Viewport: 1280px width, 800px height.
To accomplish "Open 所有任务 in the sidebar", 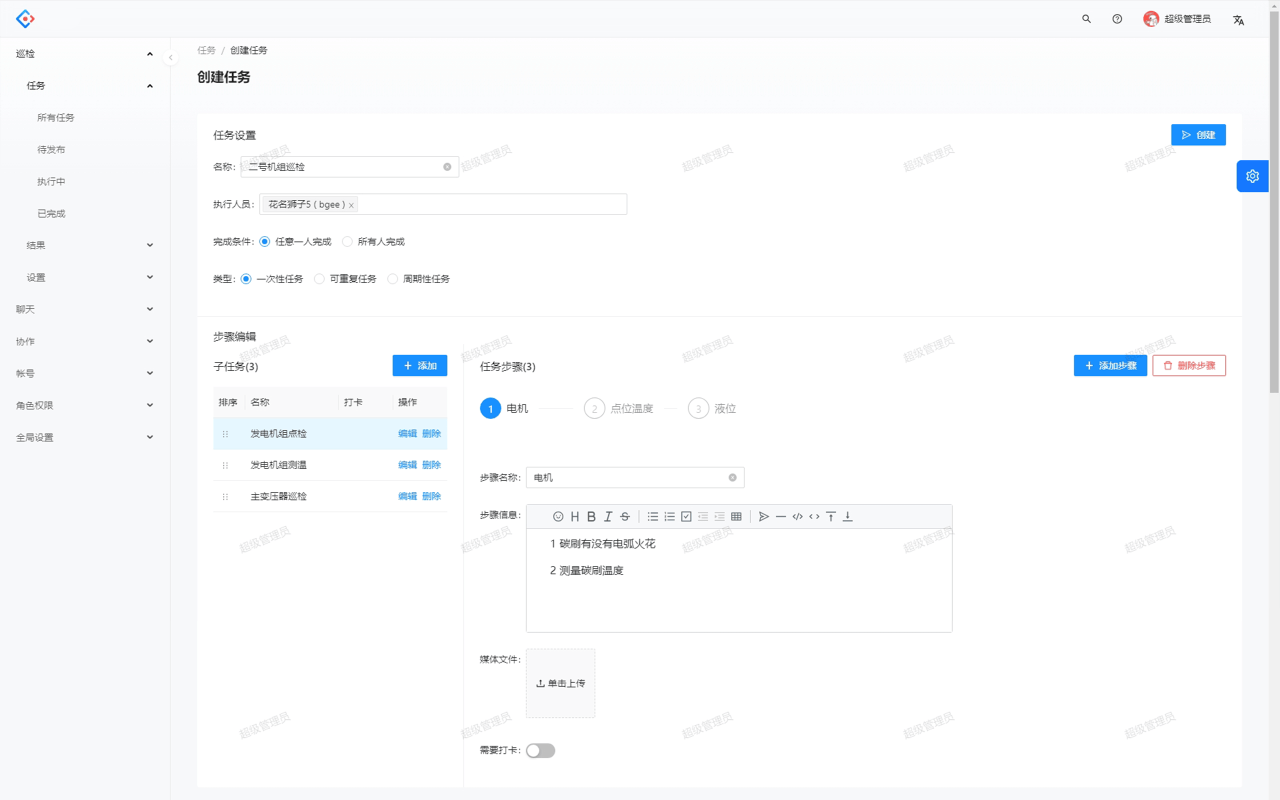I will 56,118.
